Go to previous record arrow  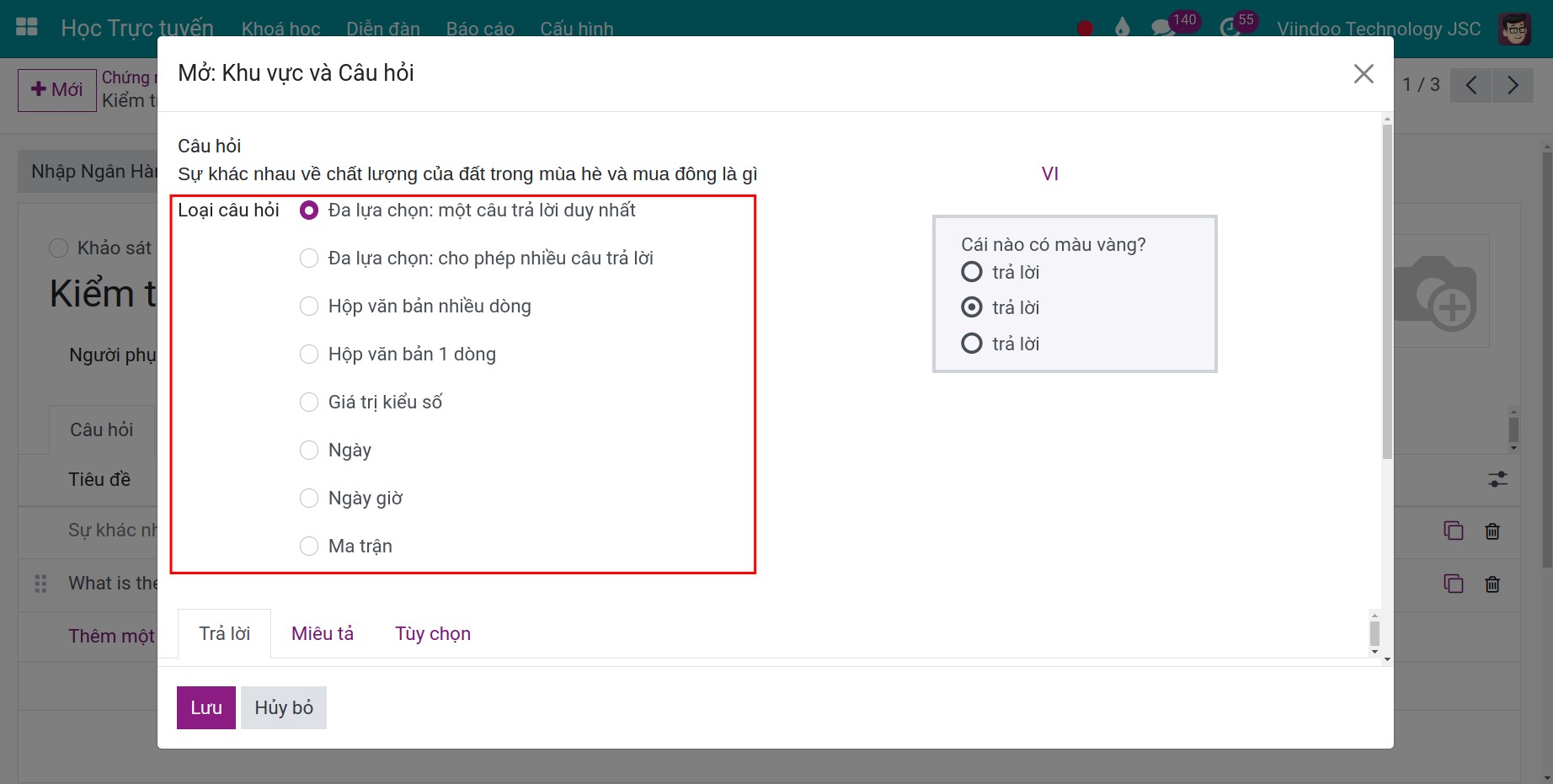pyautogui.click(x=1471, y=85)
